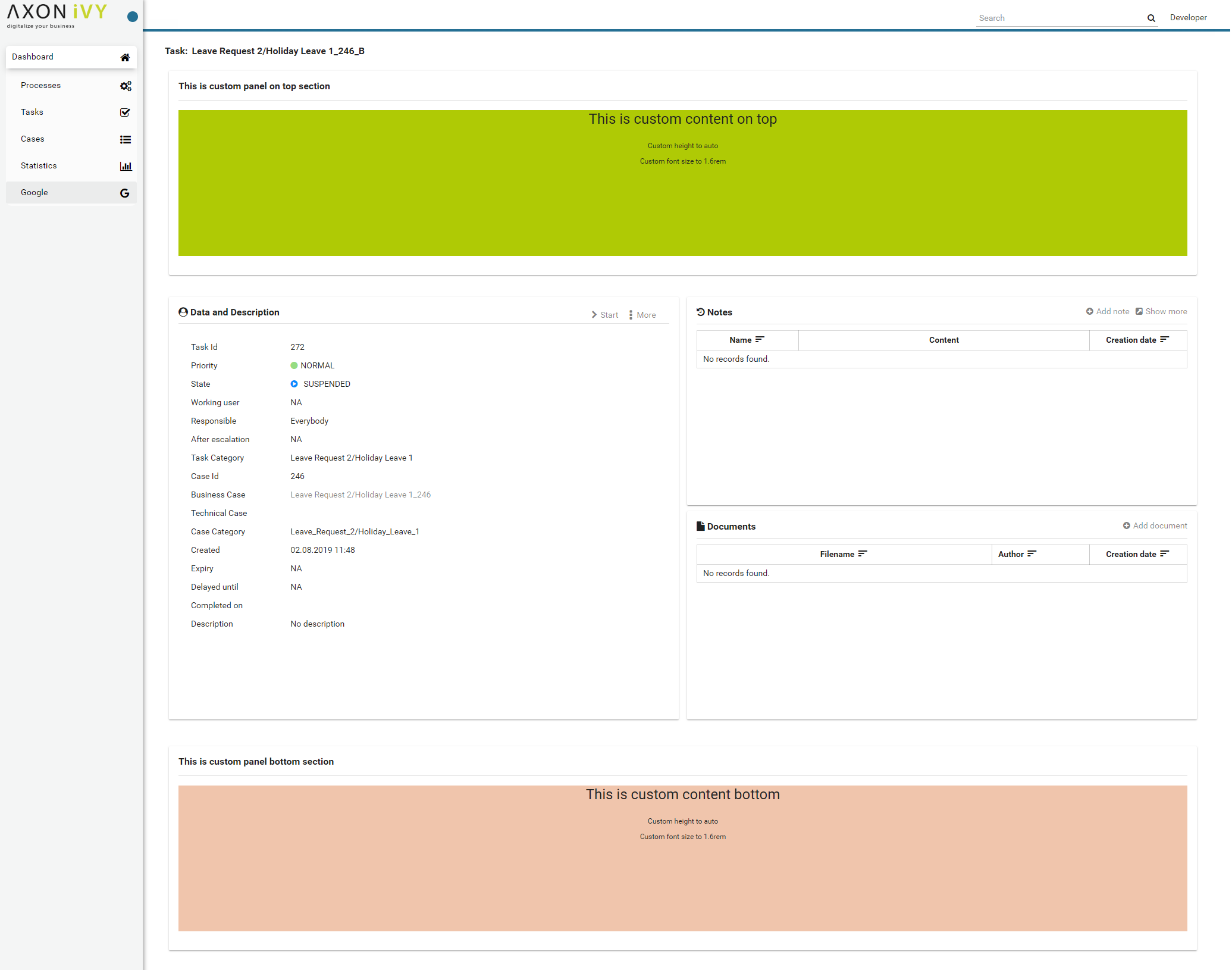
Task: Click the search magnifier icon
Action: click(x=1151, y=18)
